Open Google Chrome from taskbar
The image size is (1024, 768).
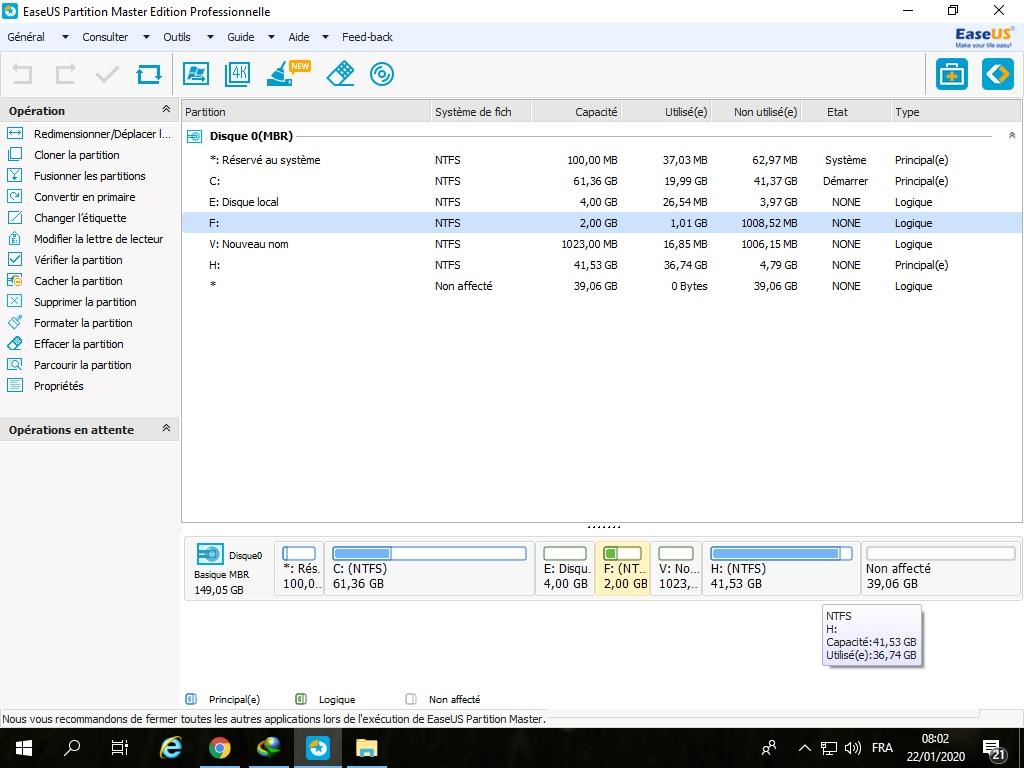[x=219, y=748]
